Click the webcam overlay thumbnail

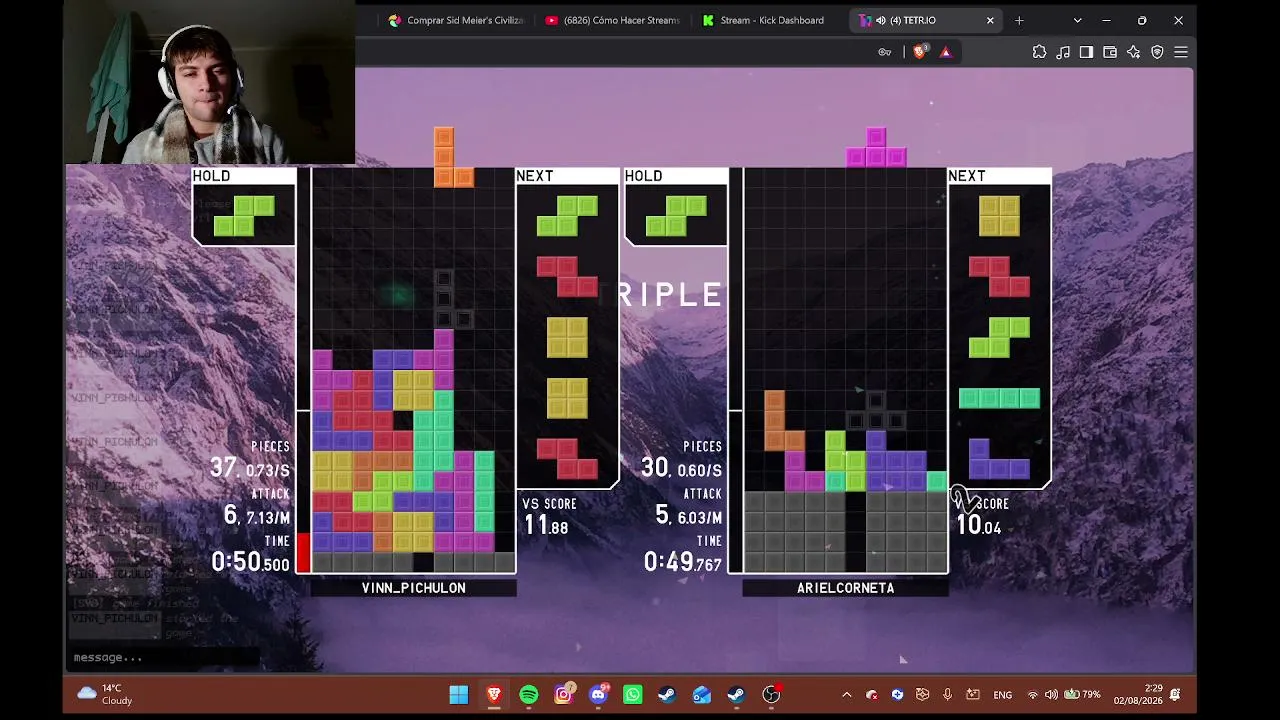209,84
